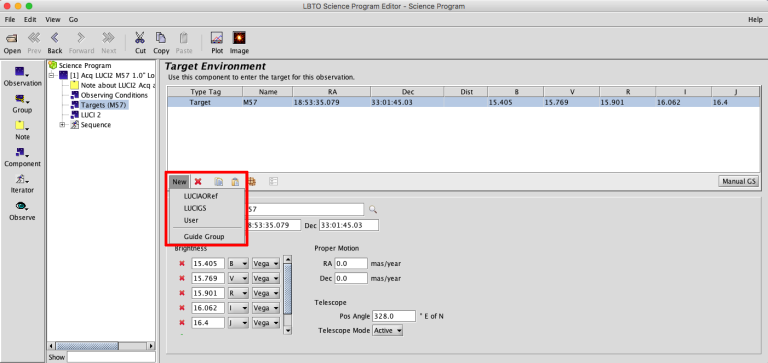Viewport: 768px width, 363px height.
Task: Click the Copy toolbar icon
Action: click(161, 38)
